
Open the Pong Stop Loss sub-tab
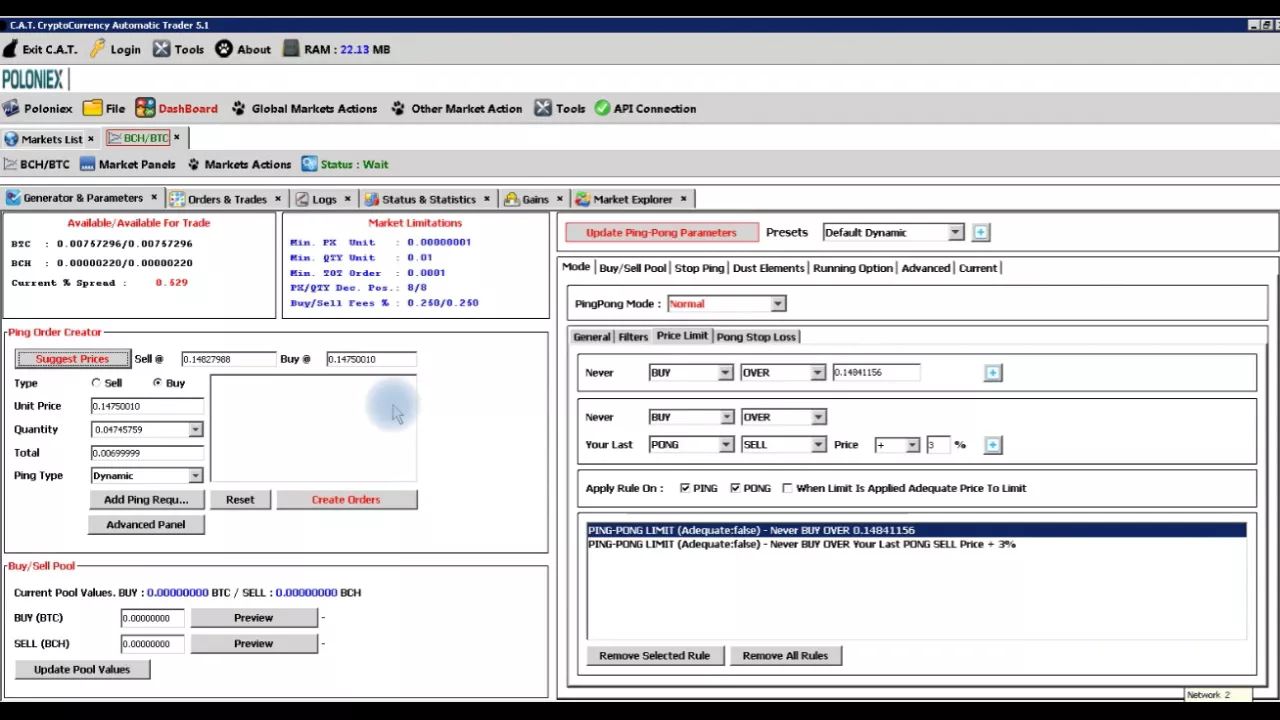tap(756, 337)
